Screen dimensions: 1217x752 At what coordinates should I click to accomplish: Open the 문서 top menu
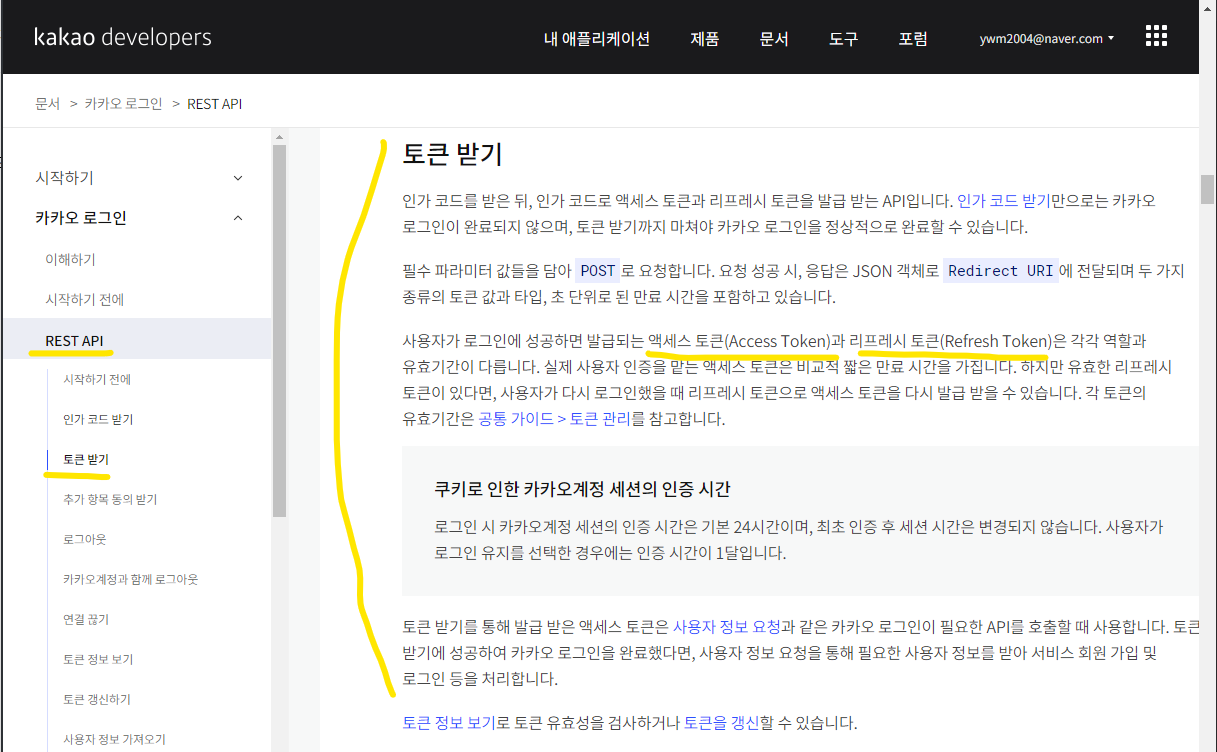pos(774,39)
